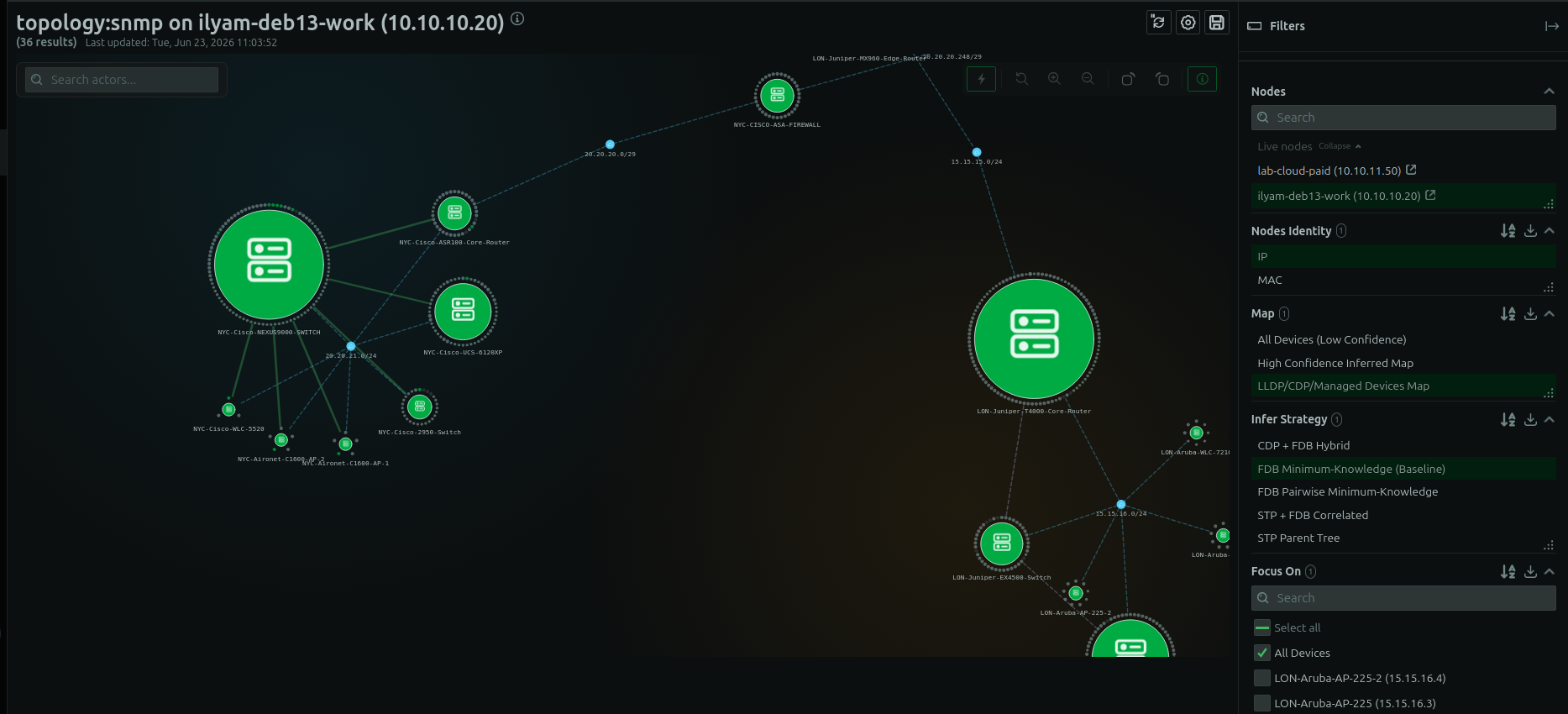The image size is (1568, 714).
Task: Sort the Map filter options
Action: coord(1508,313)
